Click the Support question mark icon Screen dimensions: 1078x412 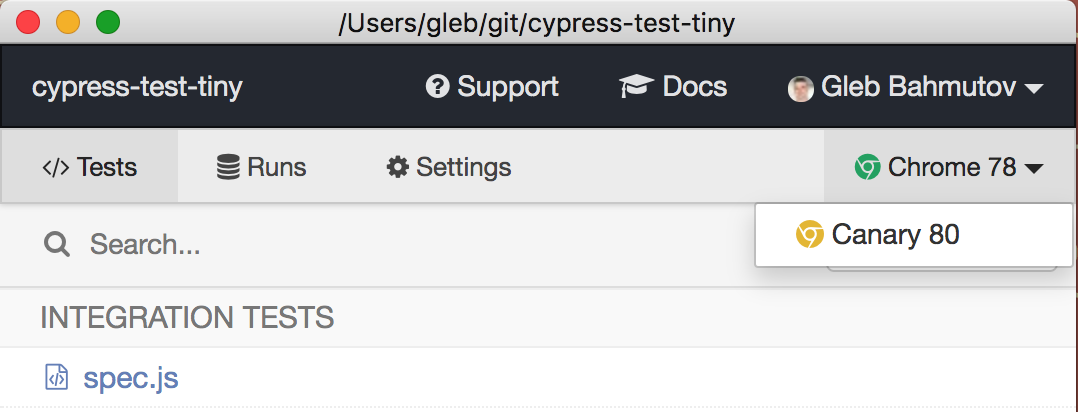[437, 88]
